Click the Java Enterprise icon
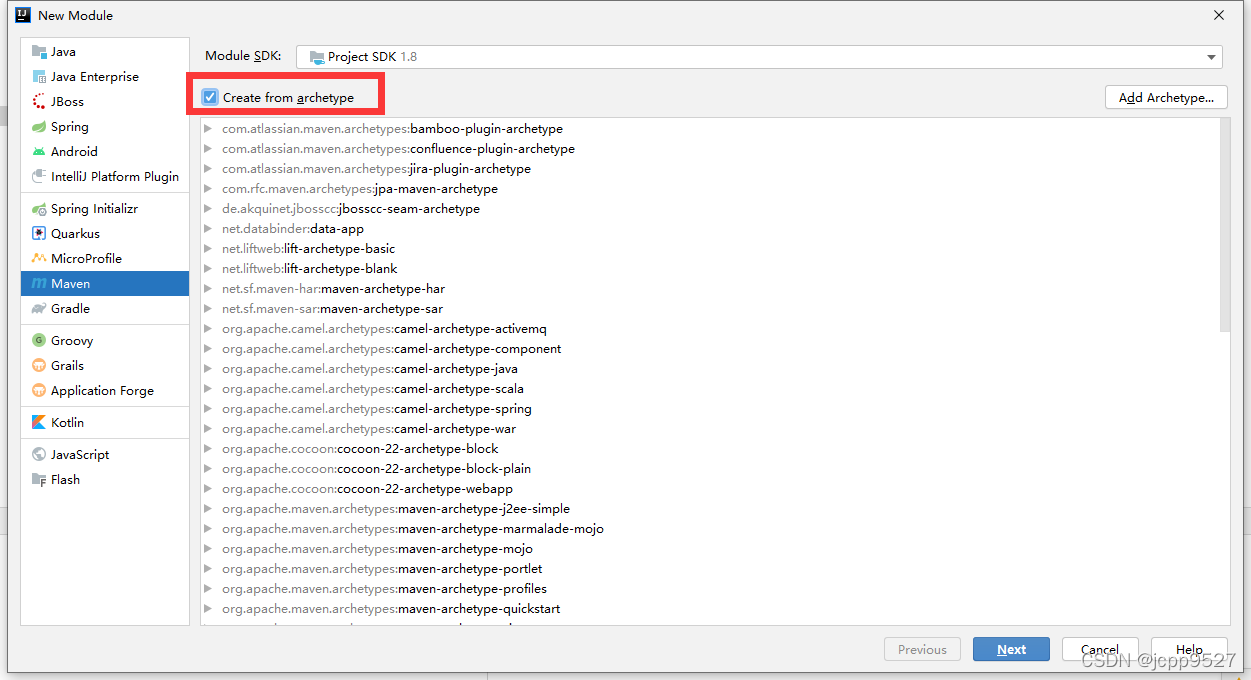1251x680 pixels. [39, 77]
